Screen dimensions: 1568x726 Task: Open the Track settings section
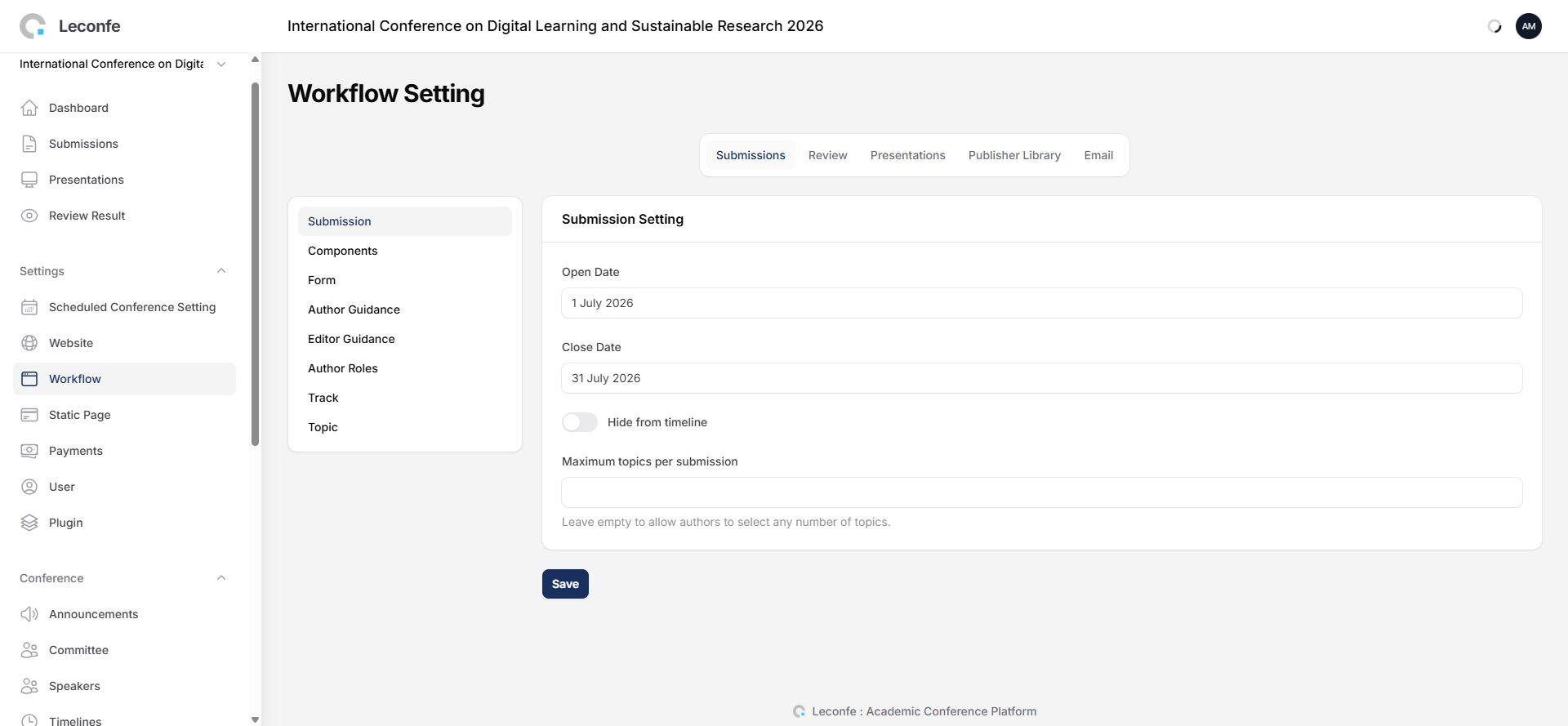[x=405, y=398]
